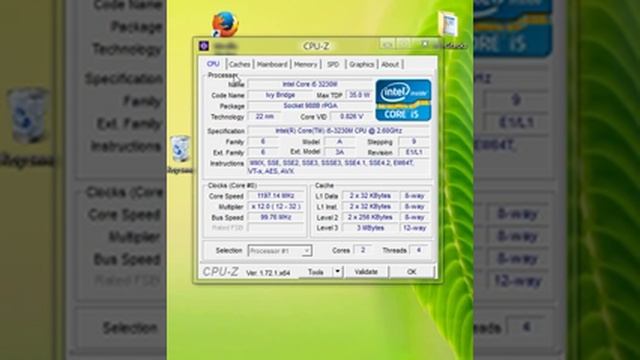
Task: Switch to the Graphics tab
Action: 361,64
